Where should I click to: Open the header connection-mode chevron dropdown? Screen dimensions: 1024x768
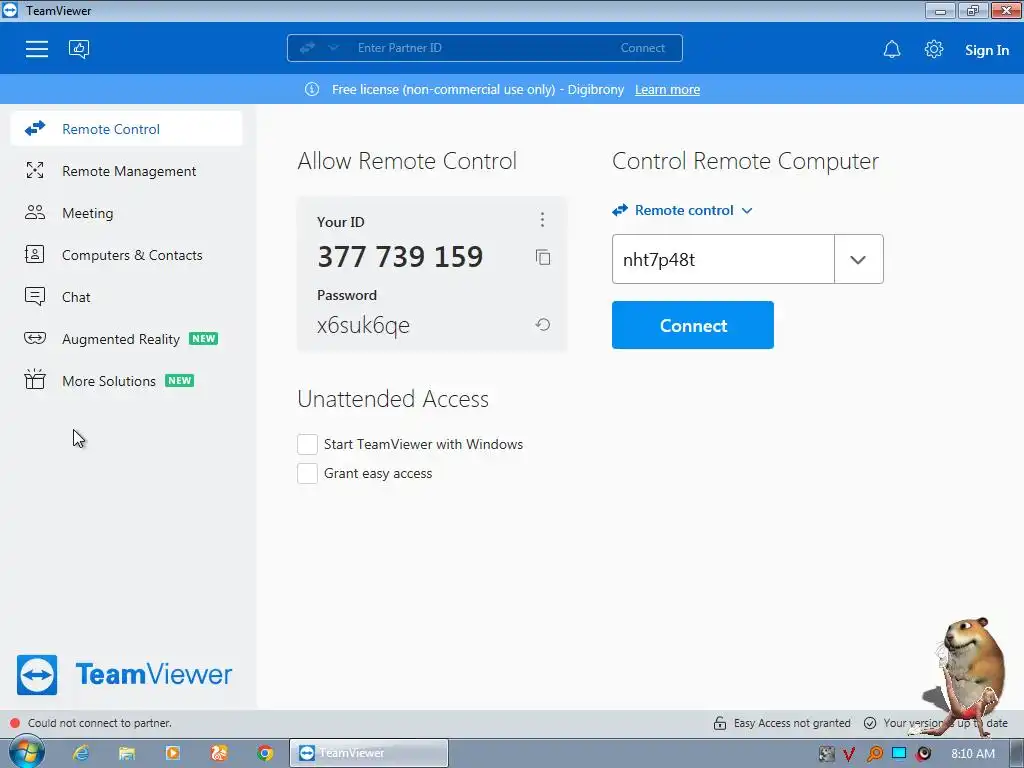click(333, 48)
